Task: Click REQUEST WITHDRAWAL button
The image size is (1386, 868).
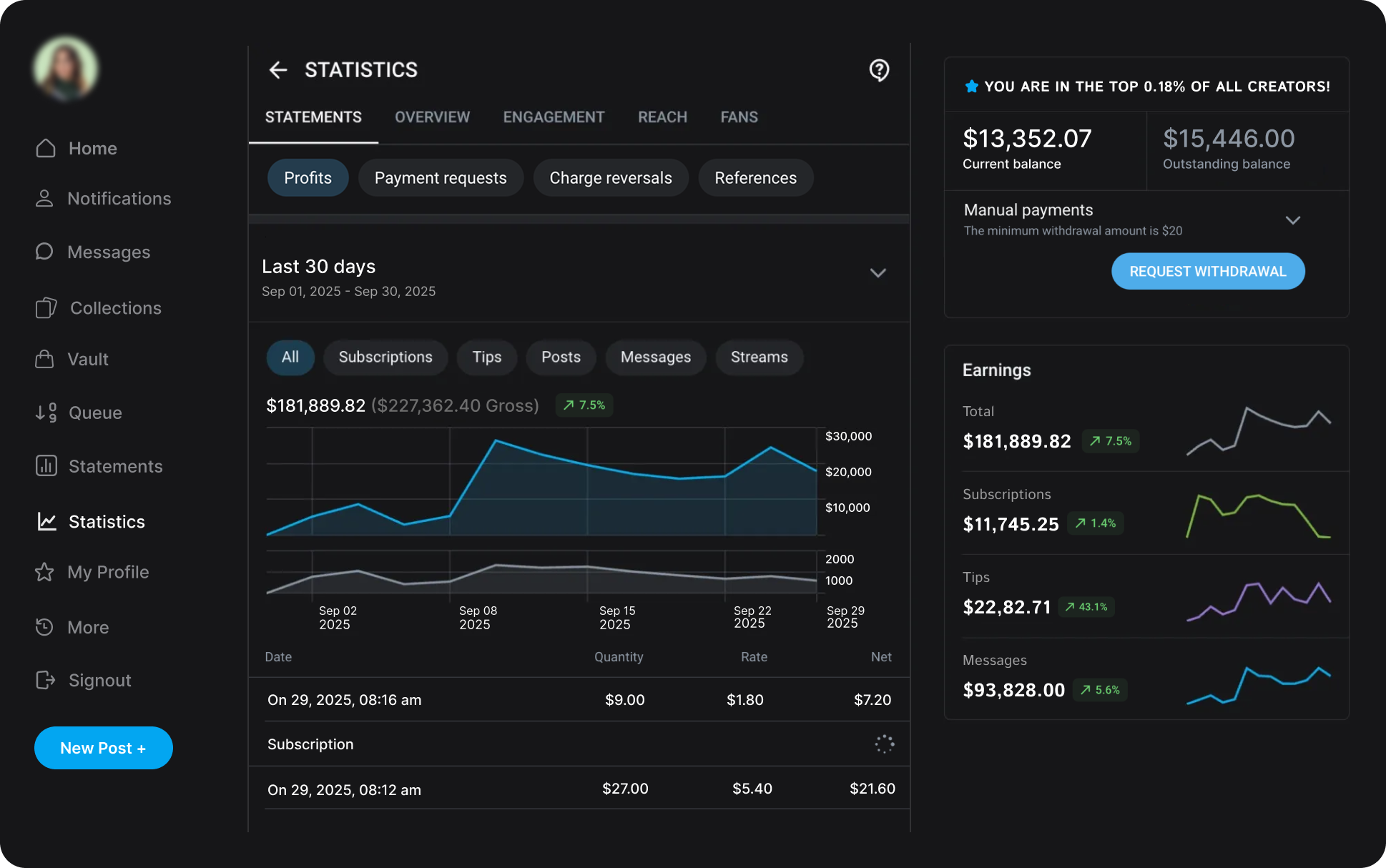Action: coord(1207,272)
